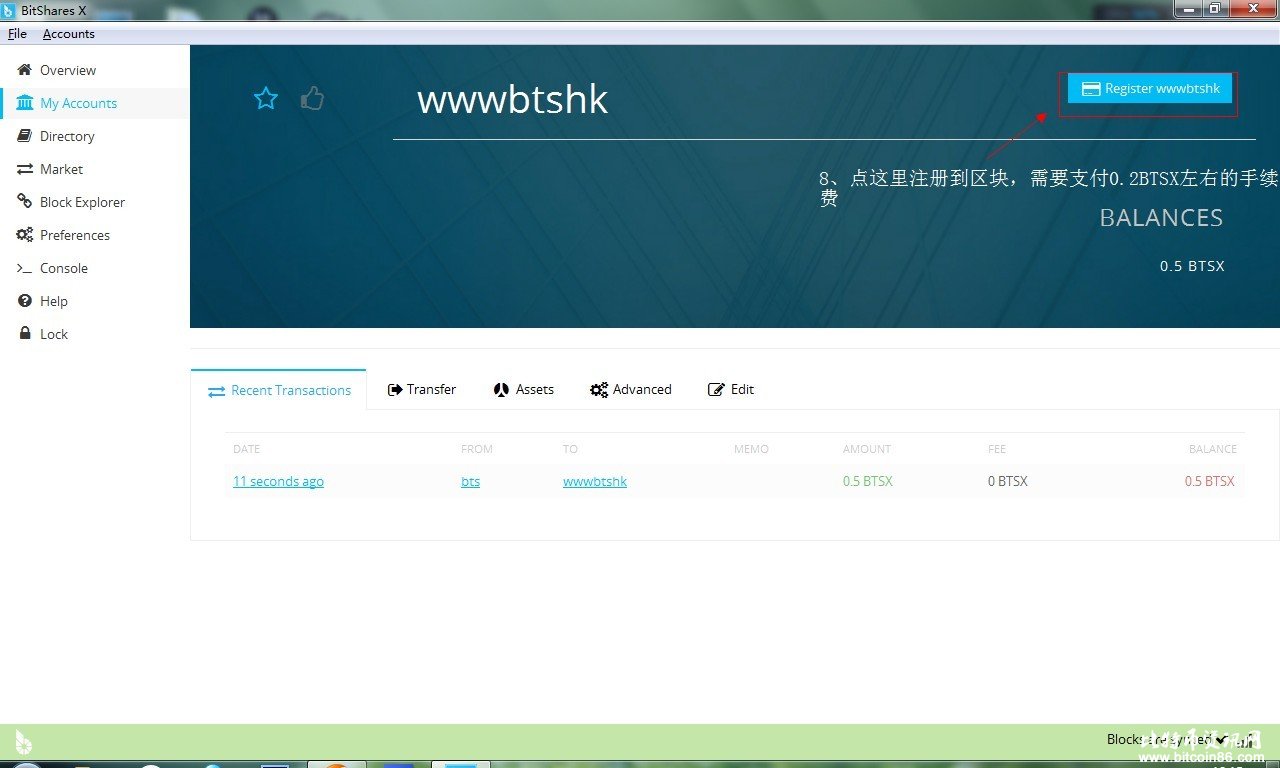Switch to the Transfer tab
This screenshot has width=1280, height=768.
point(422,389)
